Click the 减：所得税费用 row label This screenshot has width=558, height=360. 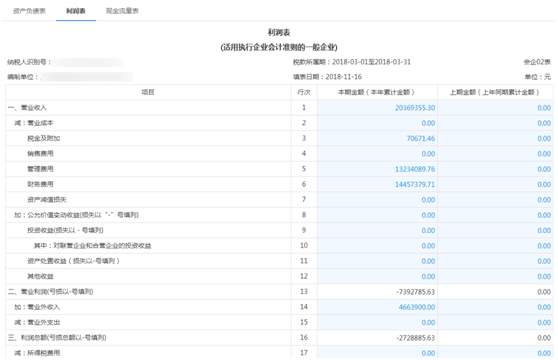coord(37,353)
